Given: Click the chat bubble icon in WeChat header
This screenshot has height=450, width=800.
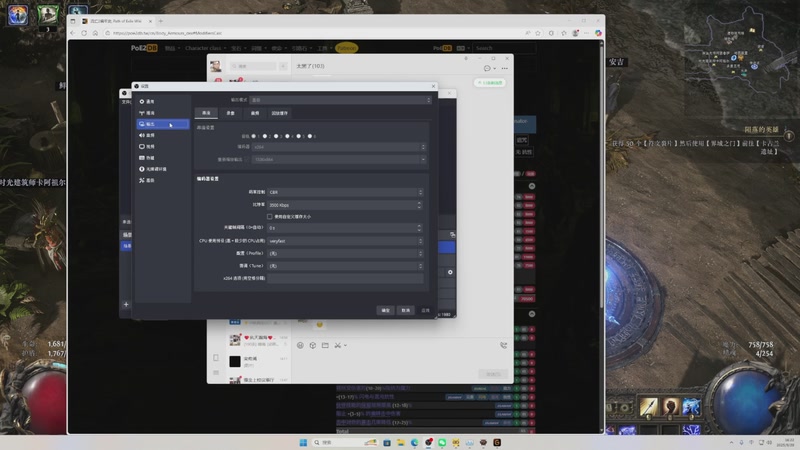Looking at the screenshot, I should [487, 68].
